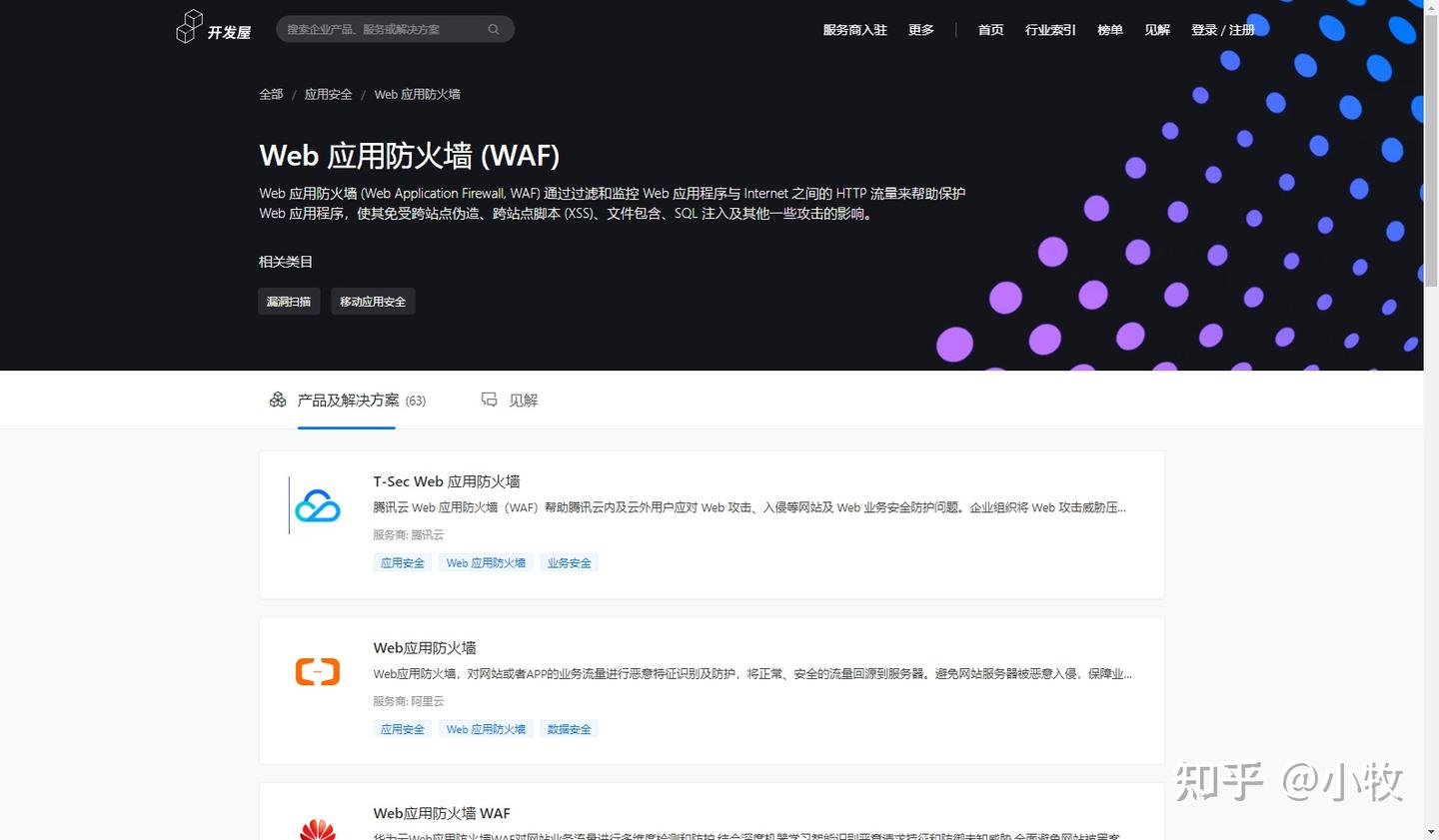This screenshot has width=1439, height=840.
Task: Click the cube icon beside 产品及解决方案
Action: (x=277, y=400)
